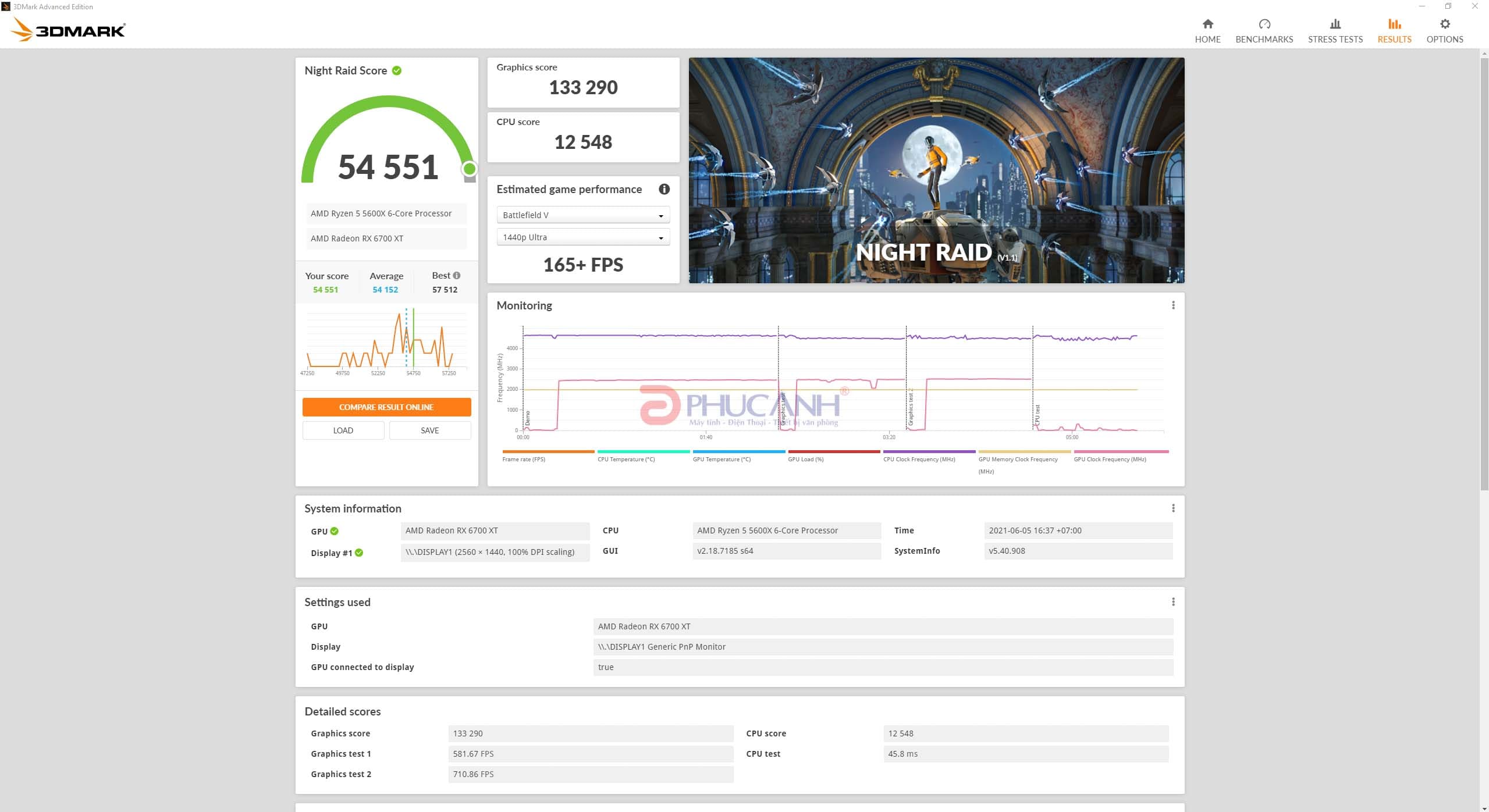
Task: Open the System information three-dot menu
Action: tap(1173, 508)
